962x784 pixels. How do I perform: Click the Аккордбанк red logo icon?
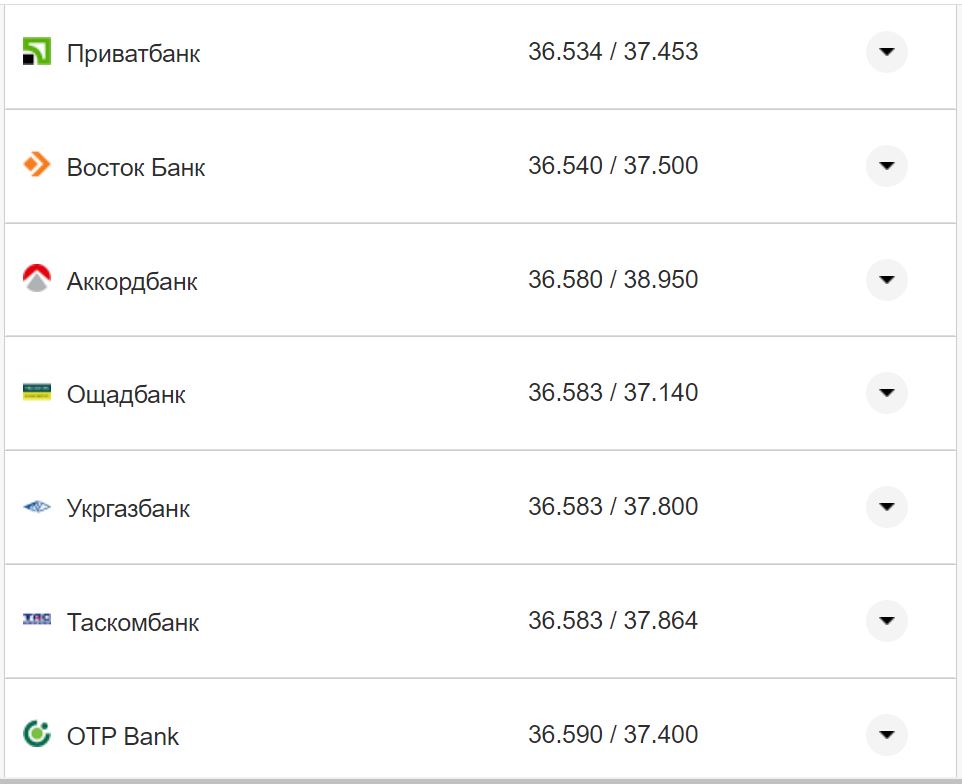[36, 279]
